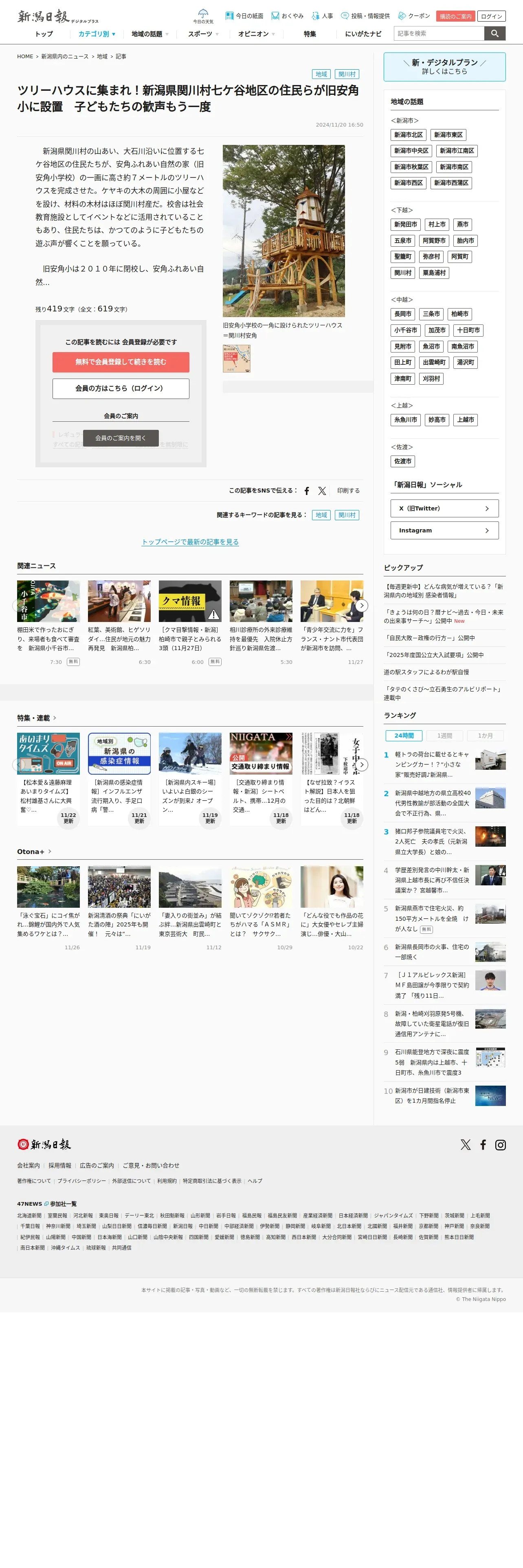Click 新潟日報 logo in header
This screenshot has height=1568, width=523.
pyautogui.click(x=57, y=16)
